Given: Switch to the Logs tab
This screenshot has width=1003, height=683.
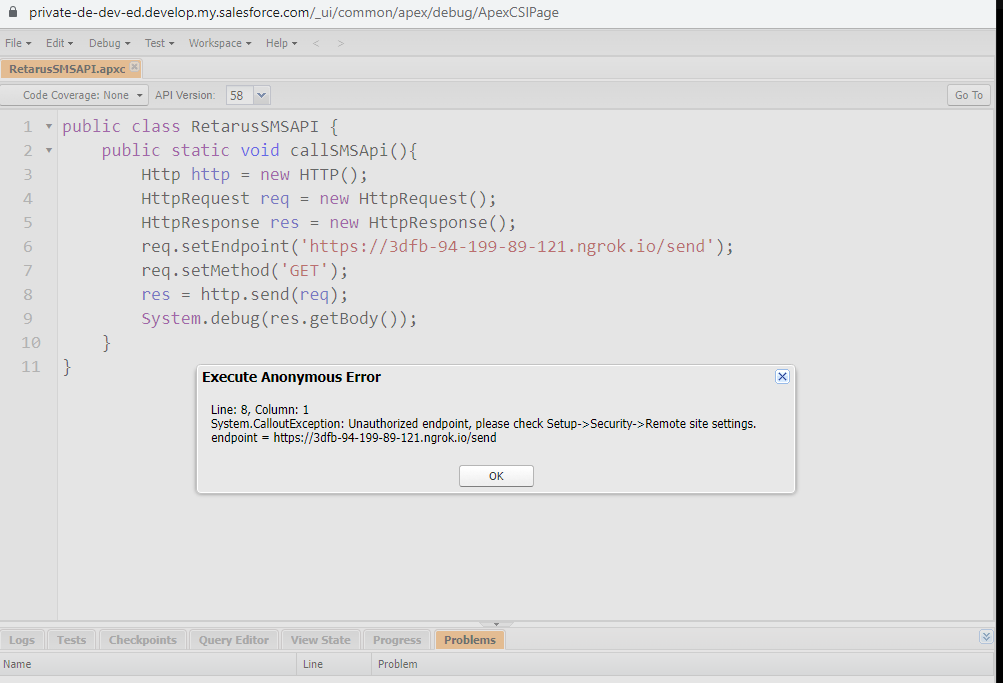Looking at the screenshot, I should [22, 640].
